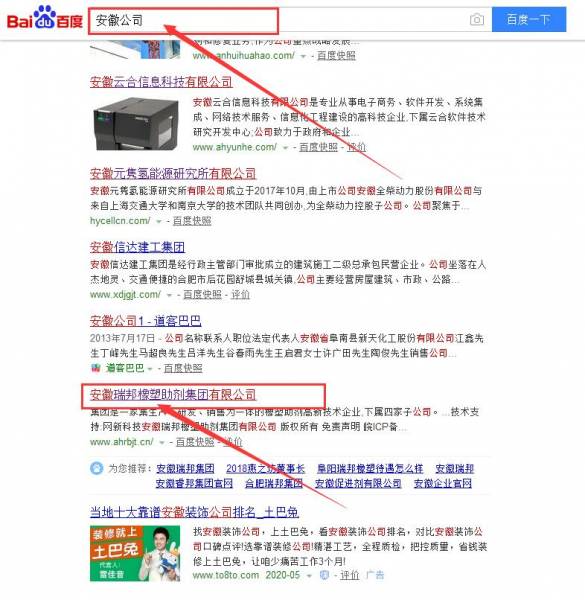
Task: Open 安徽元隽氢能源研究所有限公司 result
Action: pos(173,173)
